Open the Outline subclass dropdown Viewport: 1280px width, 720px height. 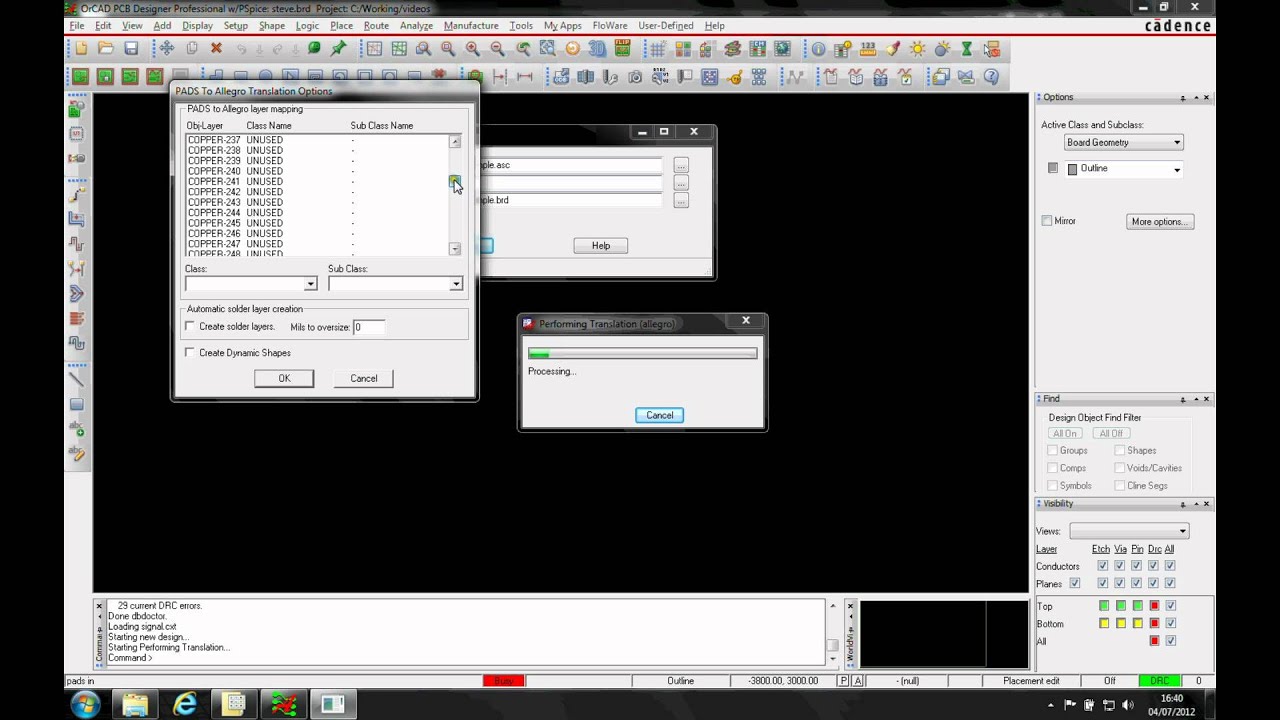(x=1177, y=170)
